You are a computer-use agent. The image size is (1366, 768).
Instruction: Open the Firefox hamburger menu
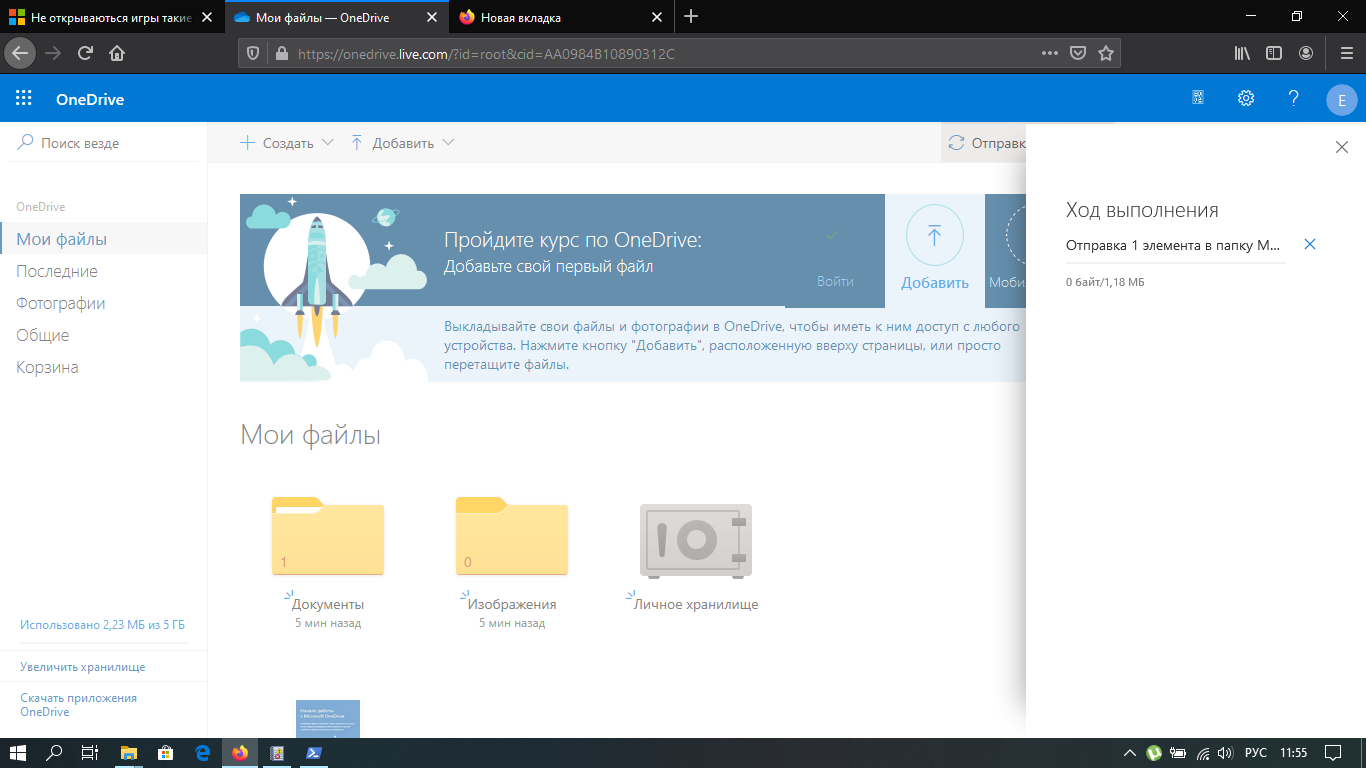1345,53
